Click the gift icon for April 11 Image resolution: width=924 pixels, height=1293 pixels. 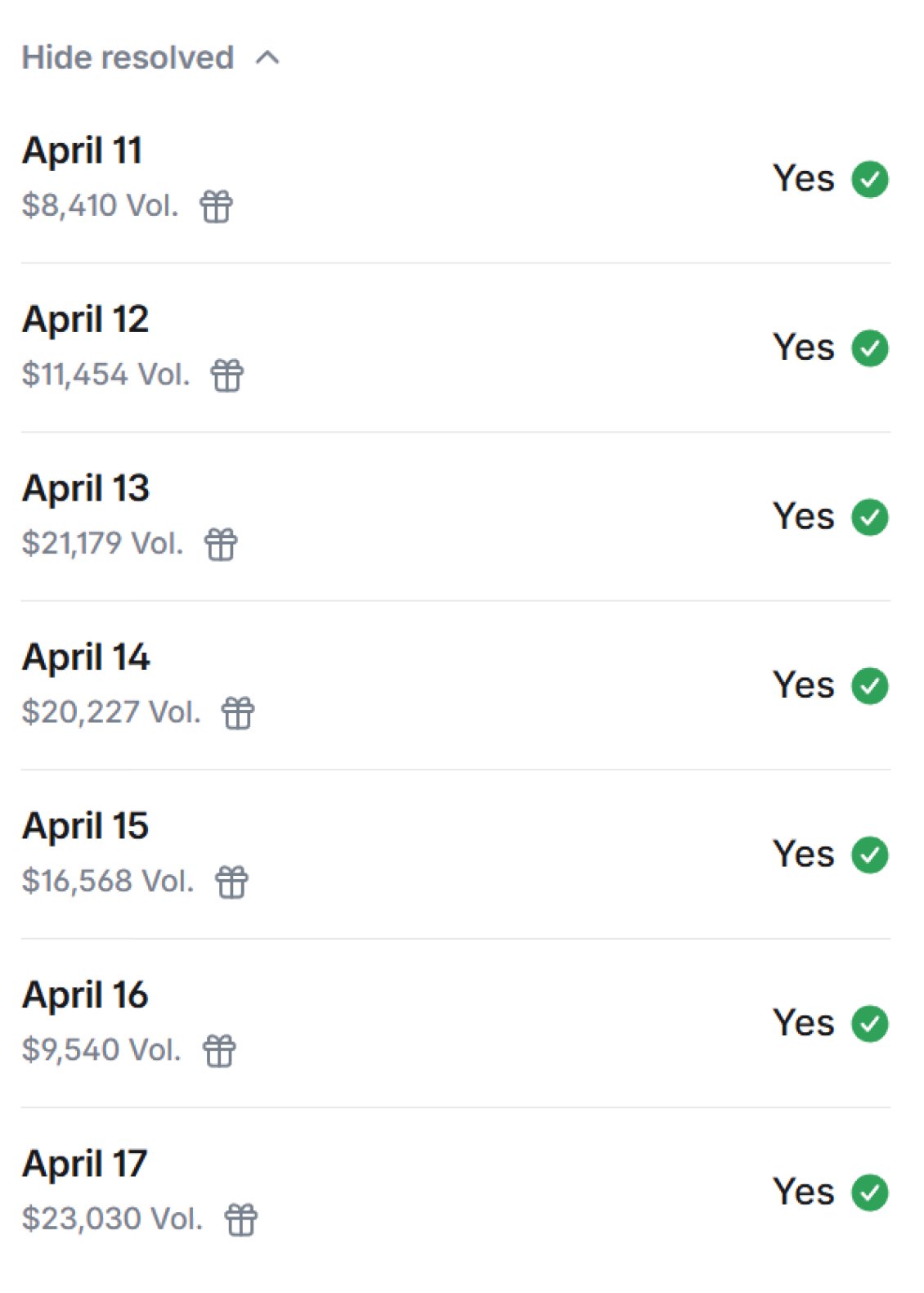point(217,206)
